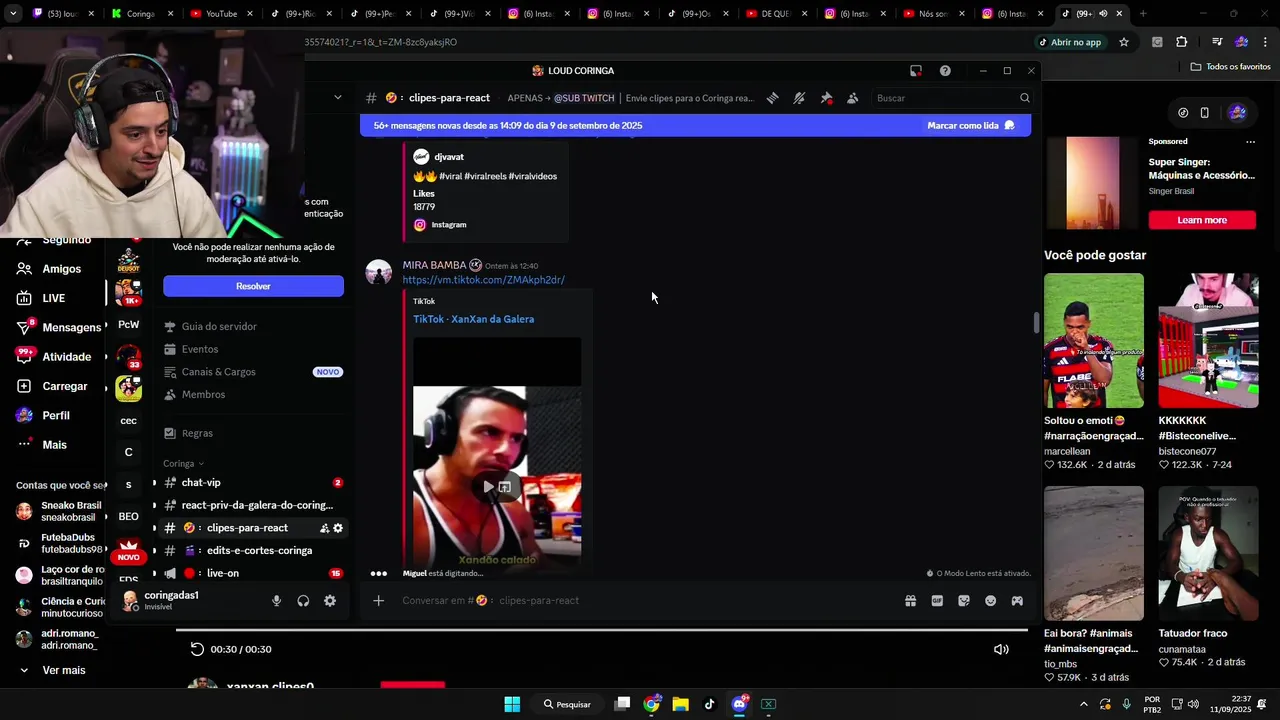Switch to the YouTube browser tab

tap(220, 14)
